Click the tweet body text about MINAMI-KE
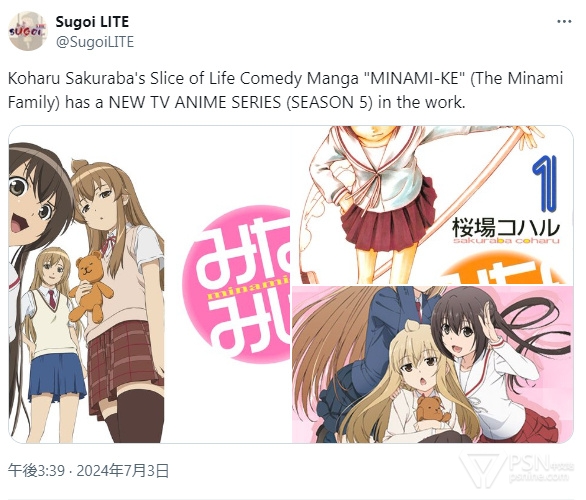This screenshot has height=500, width=586. pyautogui.click(x=286, y=90)
